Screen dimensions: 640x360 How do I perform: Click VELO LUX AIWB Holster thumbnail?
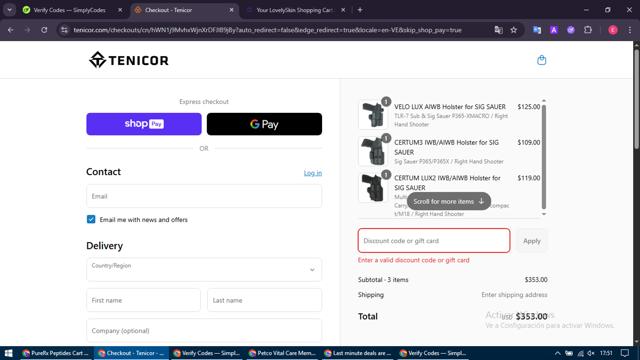(373, 115)
